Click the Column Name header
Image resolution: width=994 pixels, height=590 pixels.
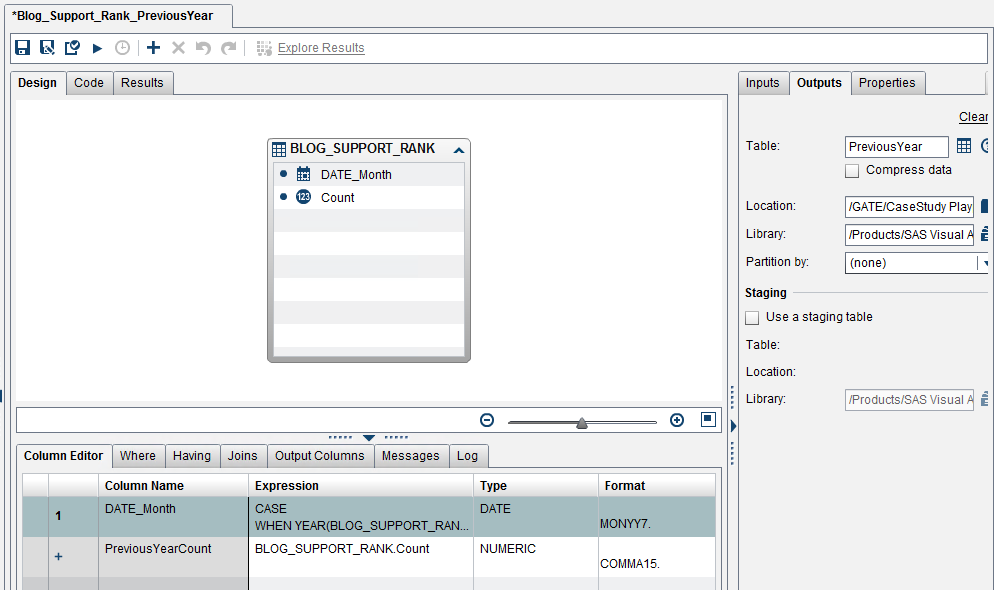coord(173,485)
